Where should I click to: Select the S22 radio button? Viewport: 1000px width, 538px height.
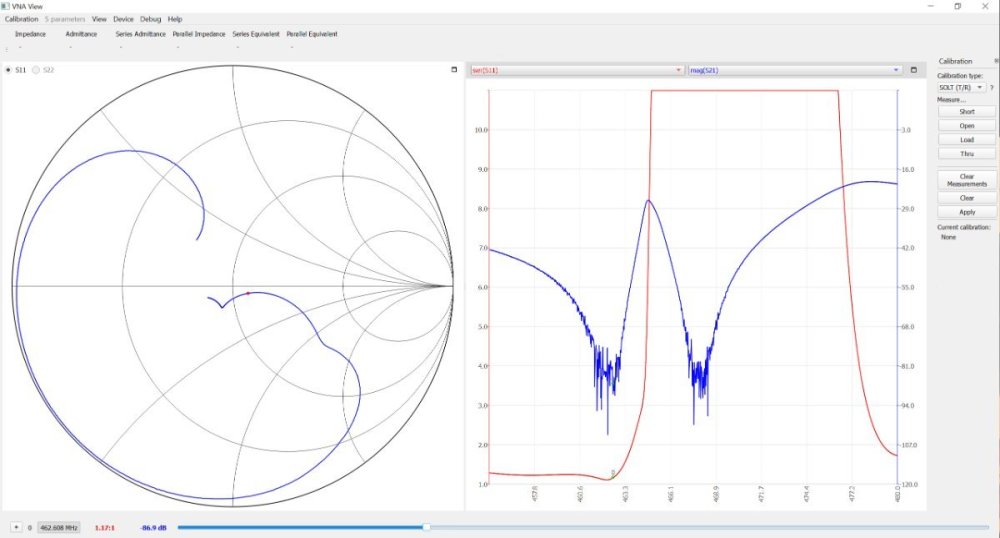(x=37, y=70)
